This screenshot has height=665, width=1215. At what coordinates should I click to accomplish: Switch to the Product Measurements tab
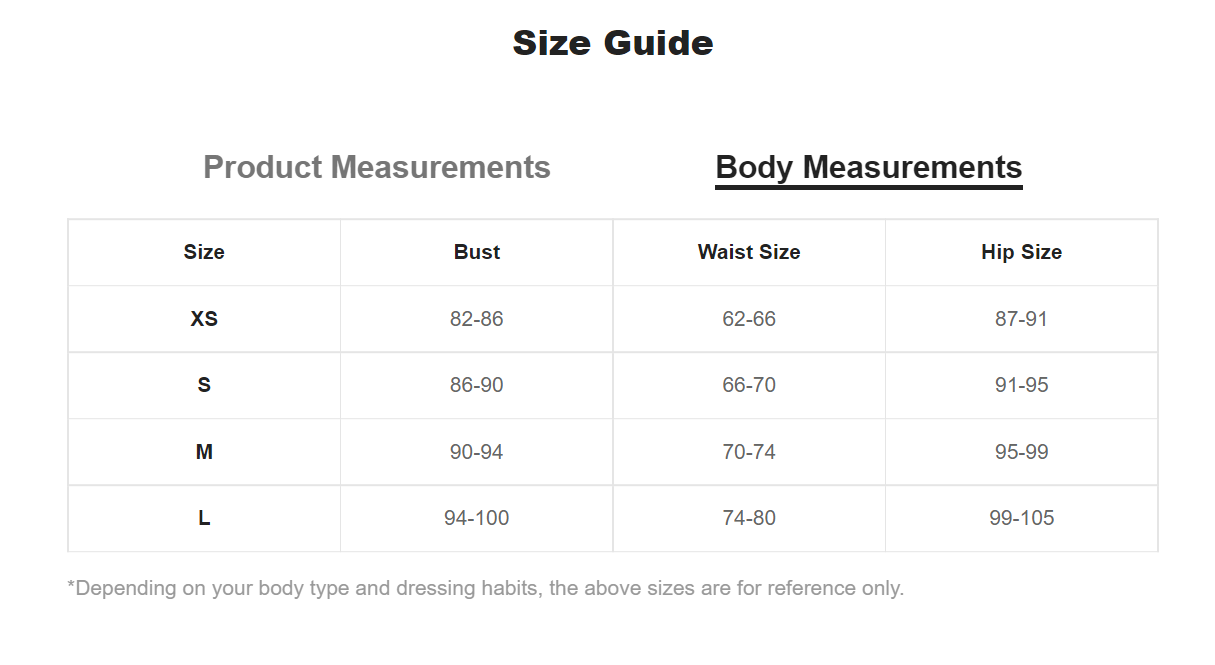click(x=376, y=167)
